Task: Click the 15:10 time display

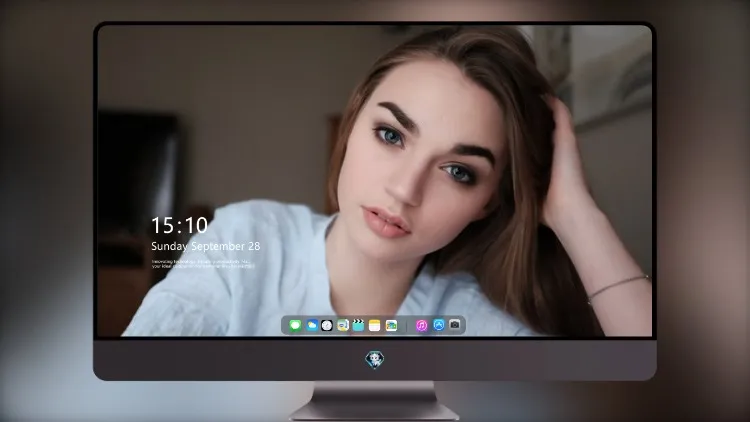Action: [x=179, y=225]
